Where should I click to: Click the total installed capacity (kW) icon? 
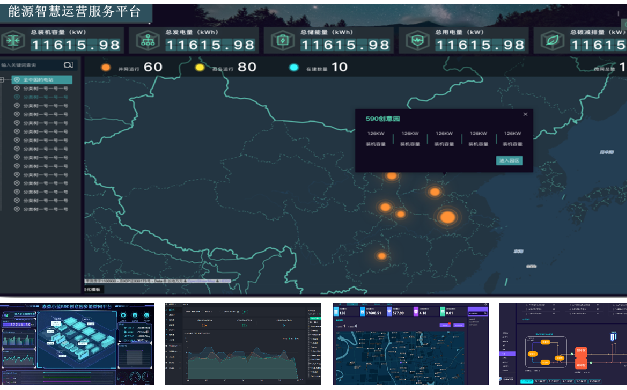(13, 41)
